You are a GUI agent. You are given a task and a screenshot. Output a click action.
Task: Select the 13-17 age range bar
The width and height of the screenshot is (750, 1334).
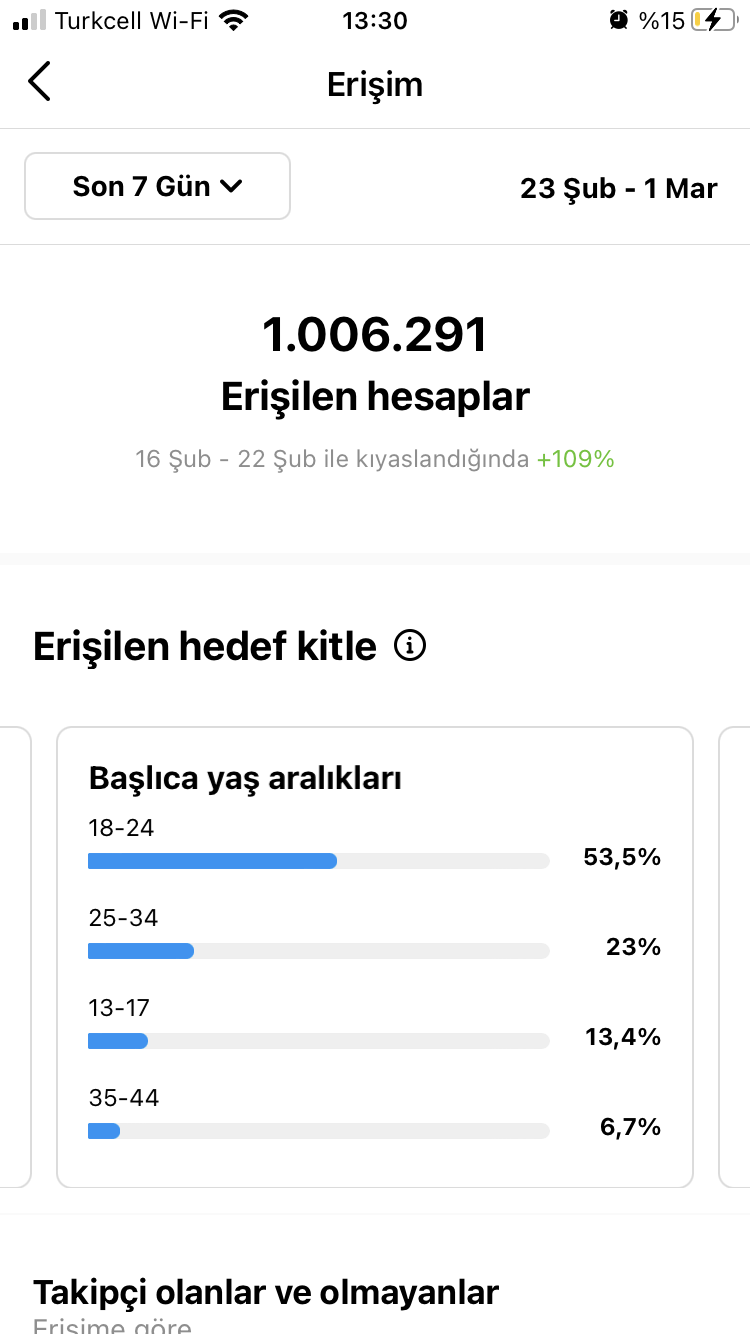click(x=319, y=1041)
